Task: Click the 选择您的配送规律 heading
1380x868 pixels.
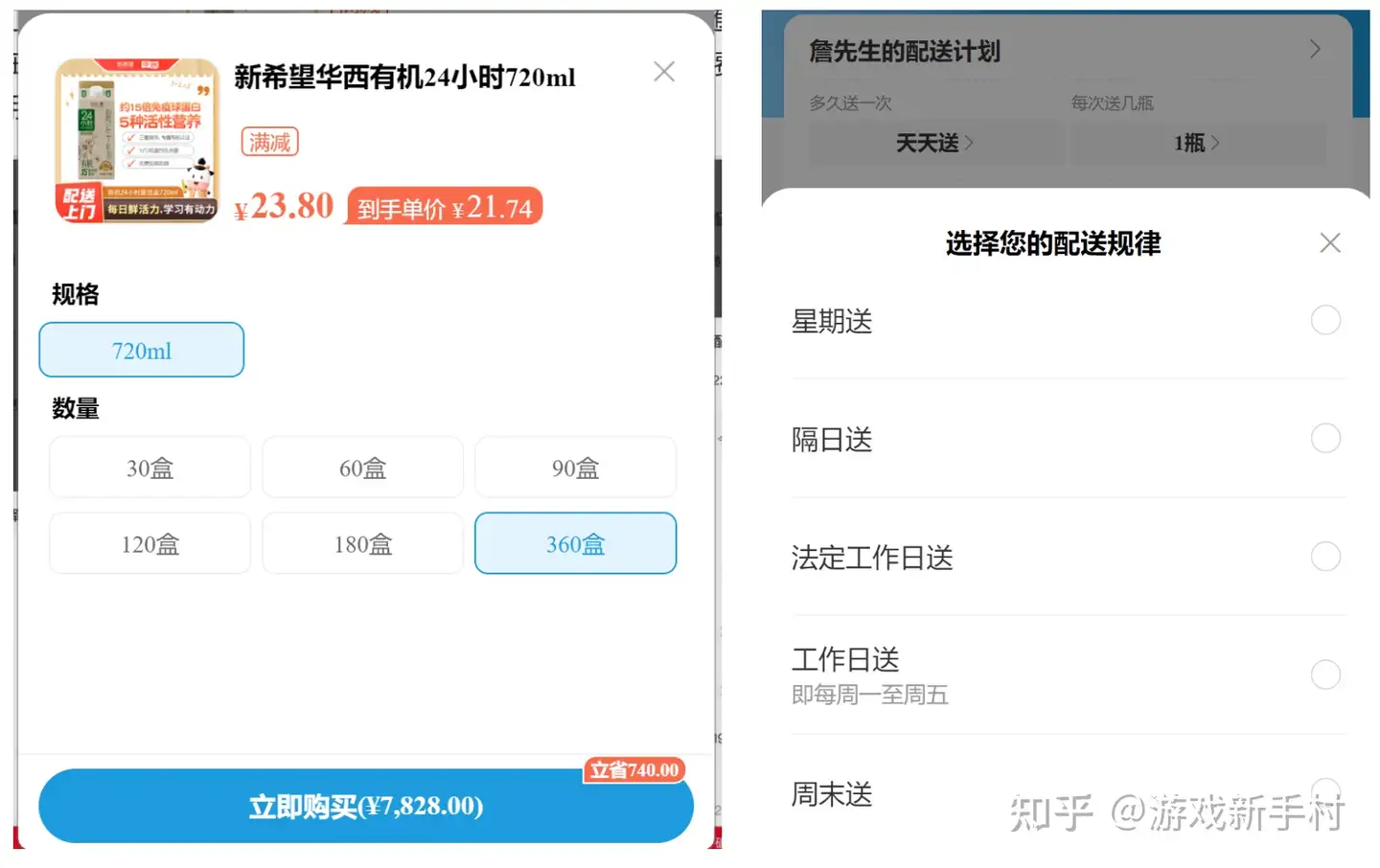Action: click(1053, 243)
